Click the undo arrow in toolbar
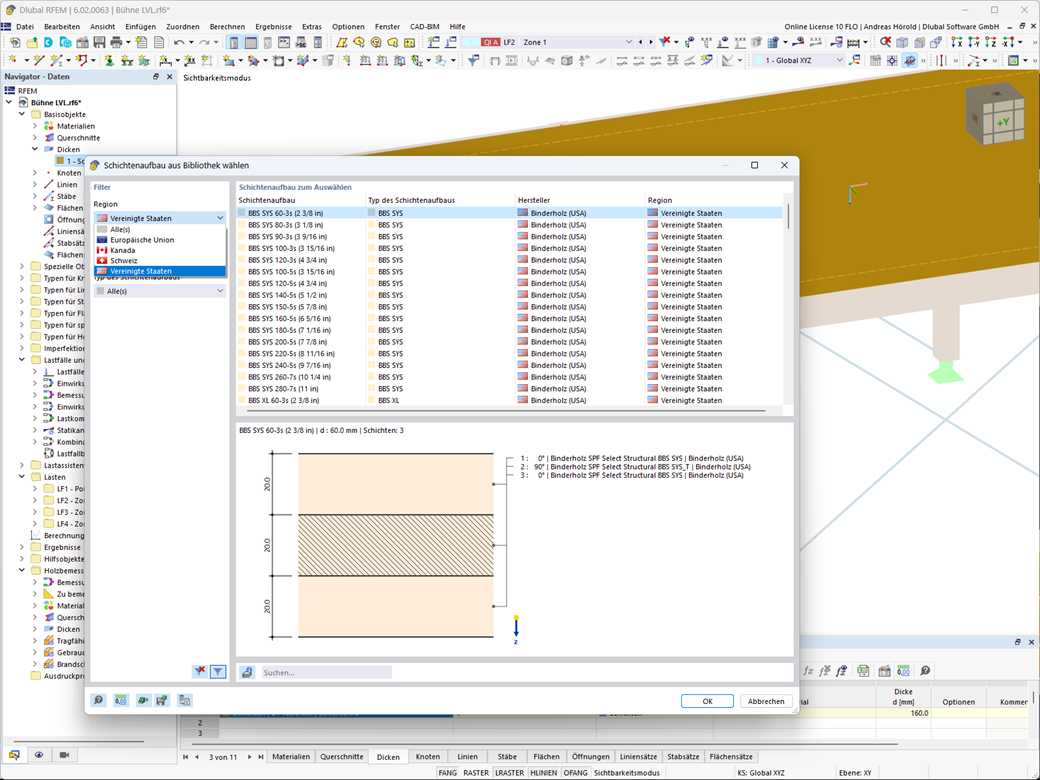The image size is (1040, 780). [178, 43]
